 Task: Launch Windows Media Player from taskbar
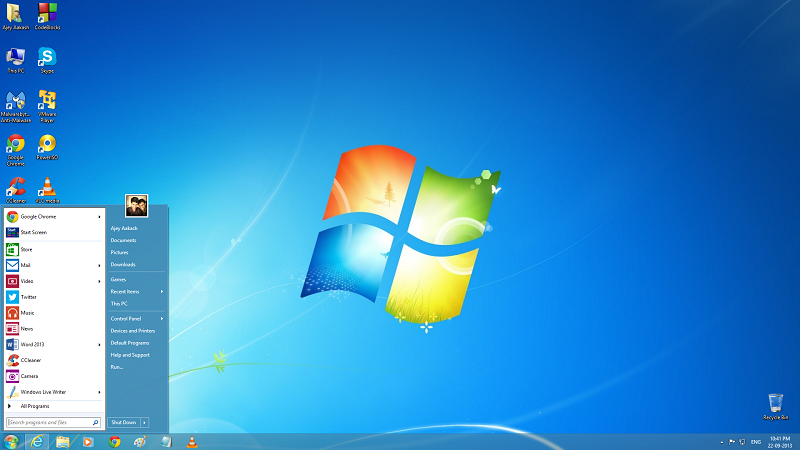click(88, 442)
